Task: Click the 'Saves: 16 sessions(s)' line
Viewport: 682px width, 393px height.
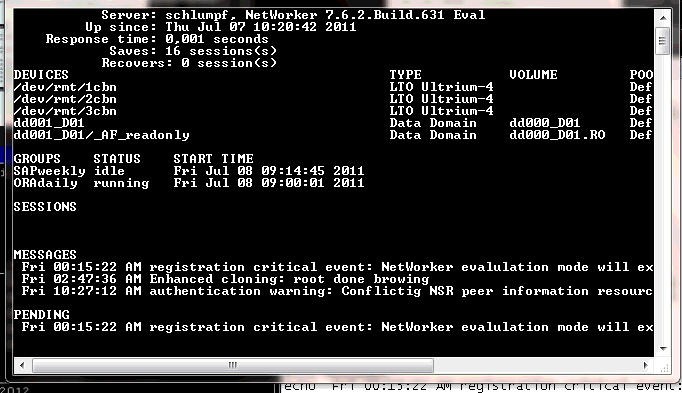Action: pyautogui.click(x=193, y=51)
